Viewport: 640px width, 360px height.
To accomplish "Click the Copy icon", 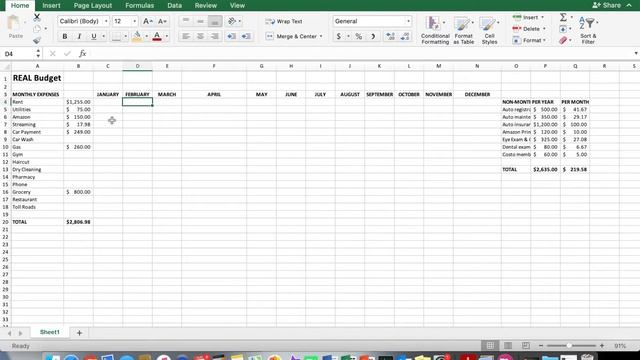I will coord(37,29).
